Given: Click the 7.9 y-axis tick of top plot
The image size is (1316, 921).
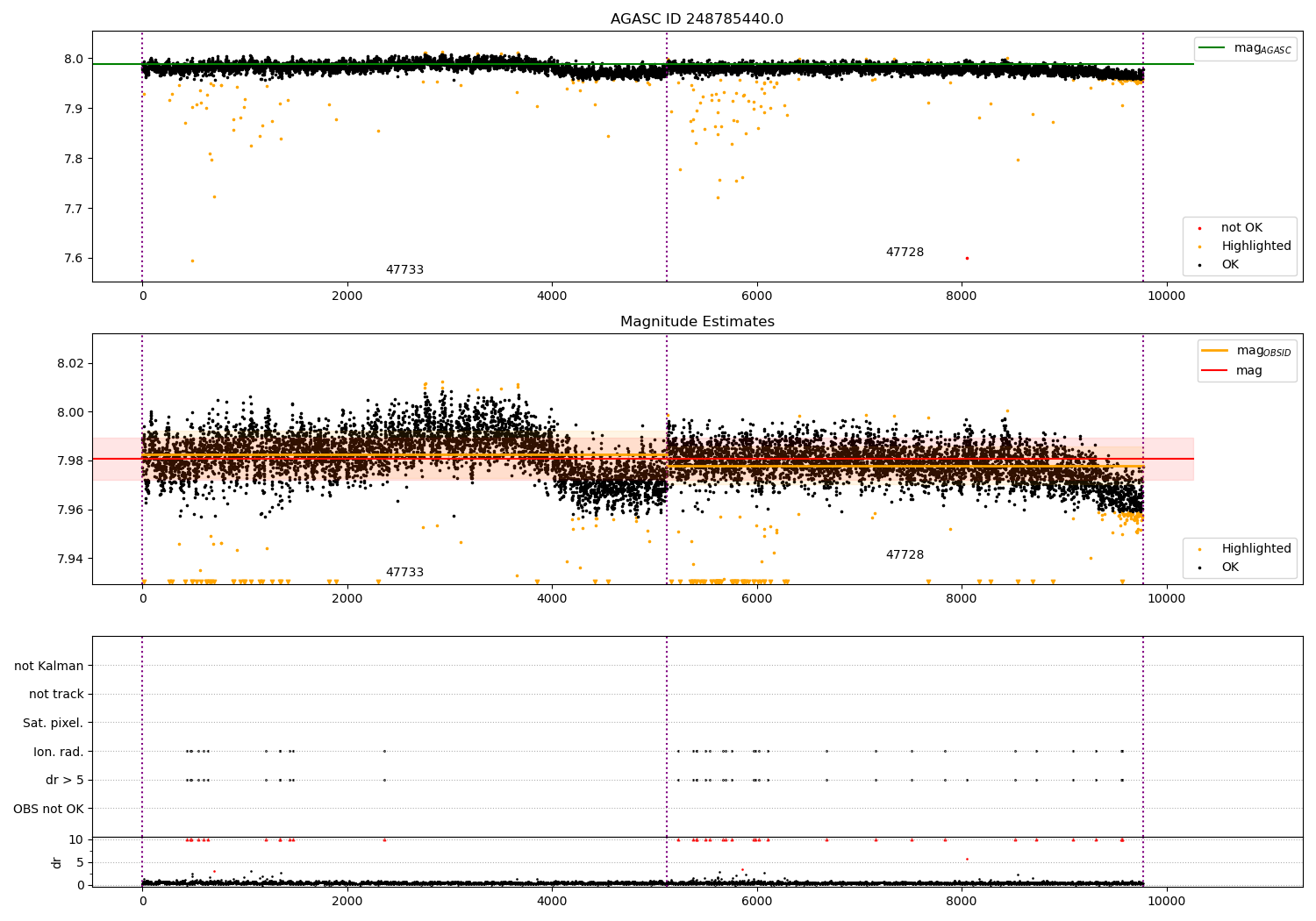Looking at the screenshot, I should coord(74,109).
